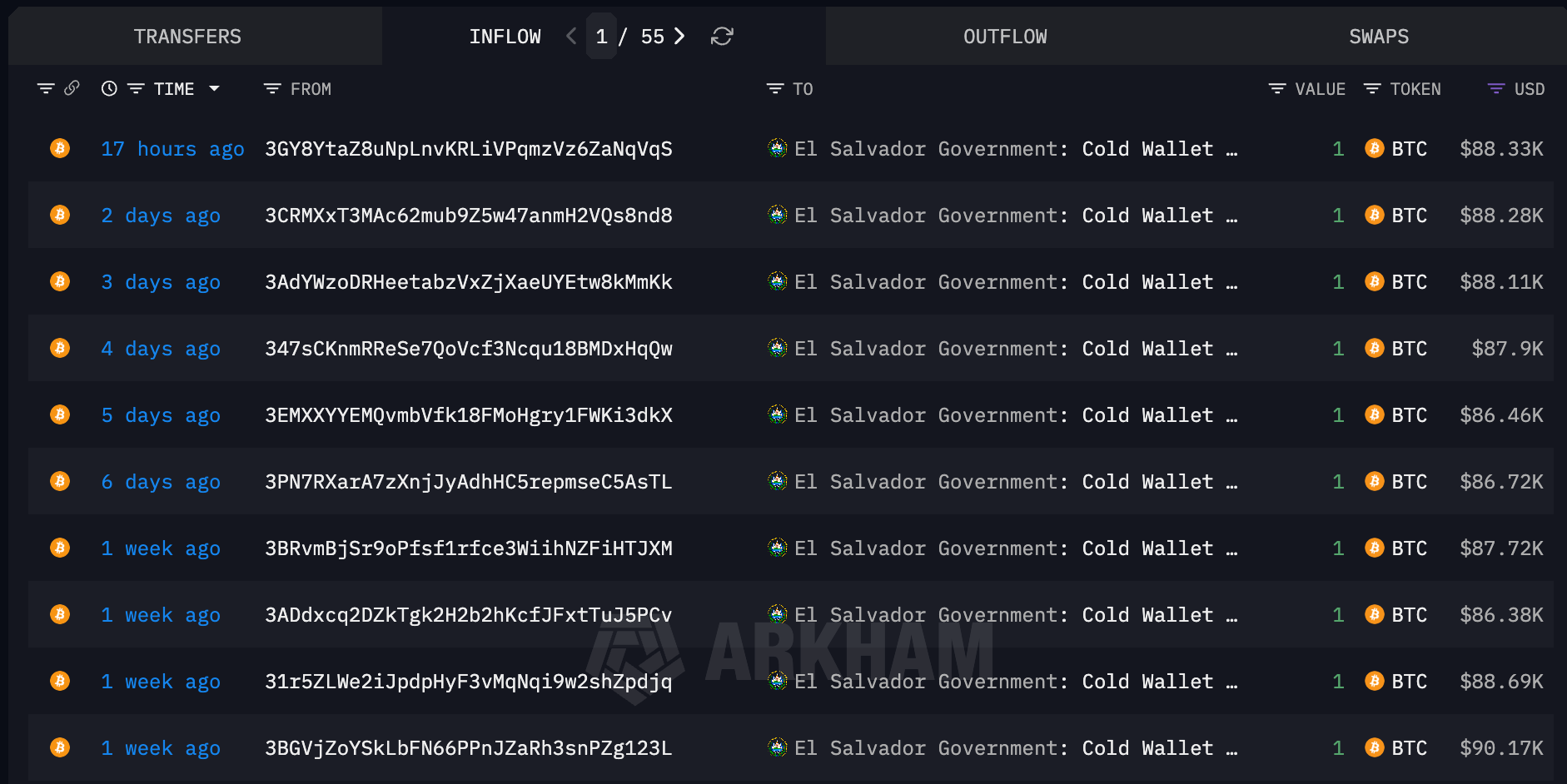This screenshot has height=784, width=1567.
Task: Open El Salvador Cold Wallet in $86.46K row
Action: 1016,415
